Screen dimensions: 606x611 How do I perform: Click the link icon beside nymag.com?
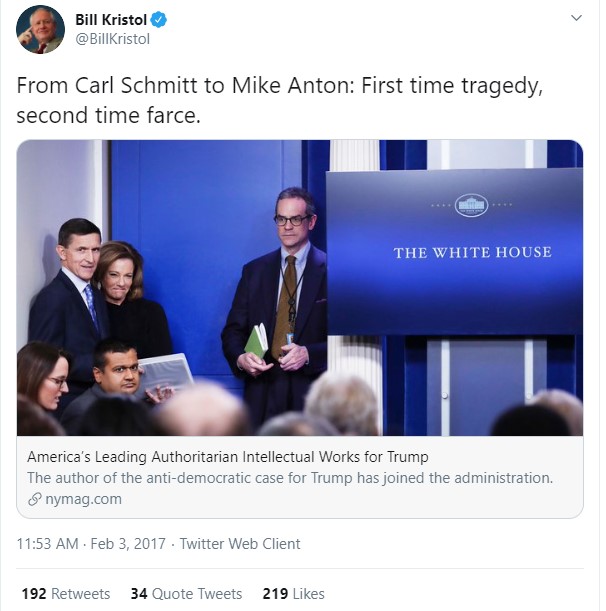[x=35, y=499]
